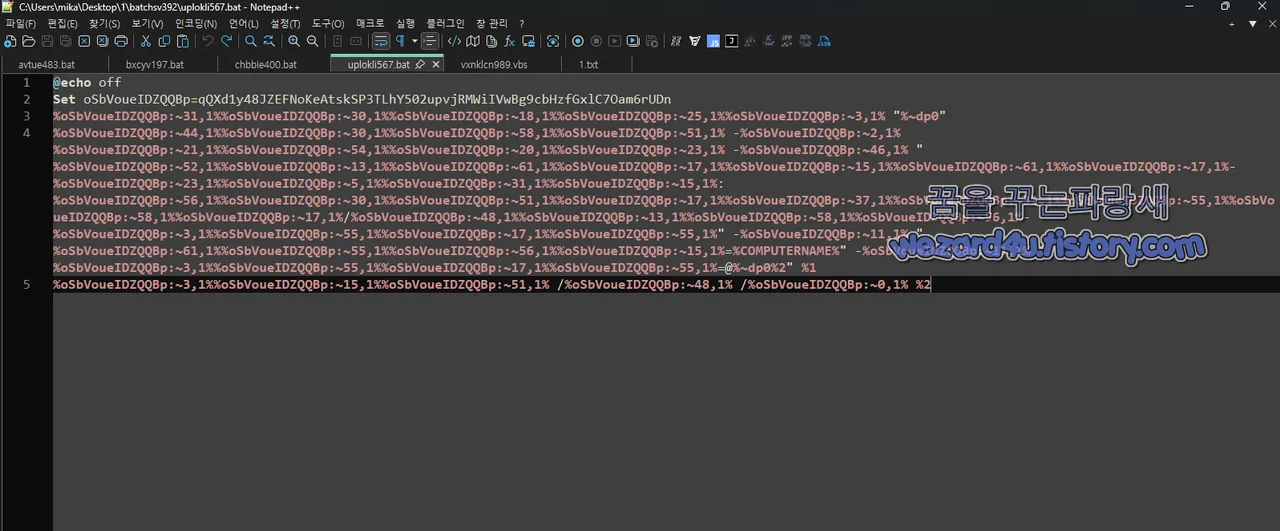Show the Function List panel (fx icon)

pyautogui.click(x=510, y=41)
